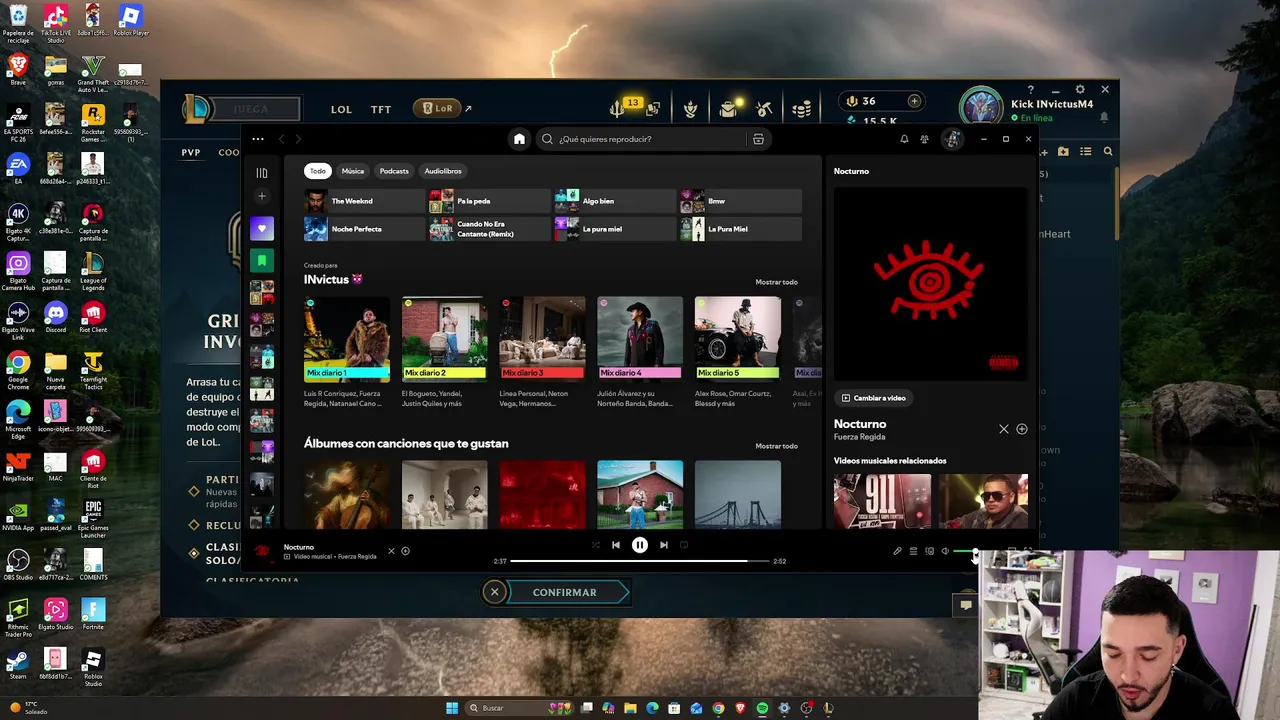Cancel with X beside CONFIRMAR

(x=494, y=592)
